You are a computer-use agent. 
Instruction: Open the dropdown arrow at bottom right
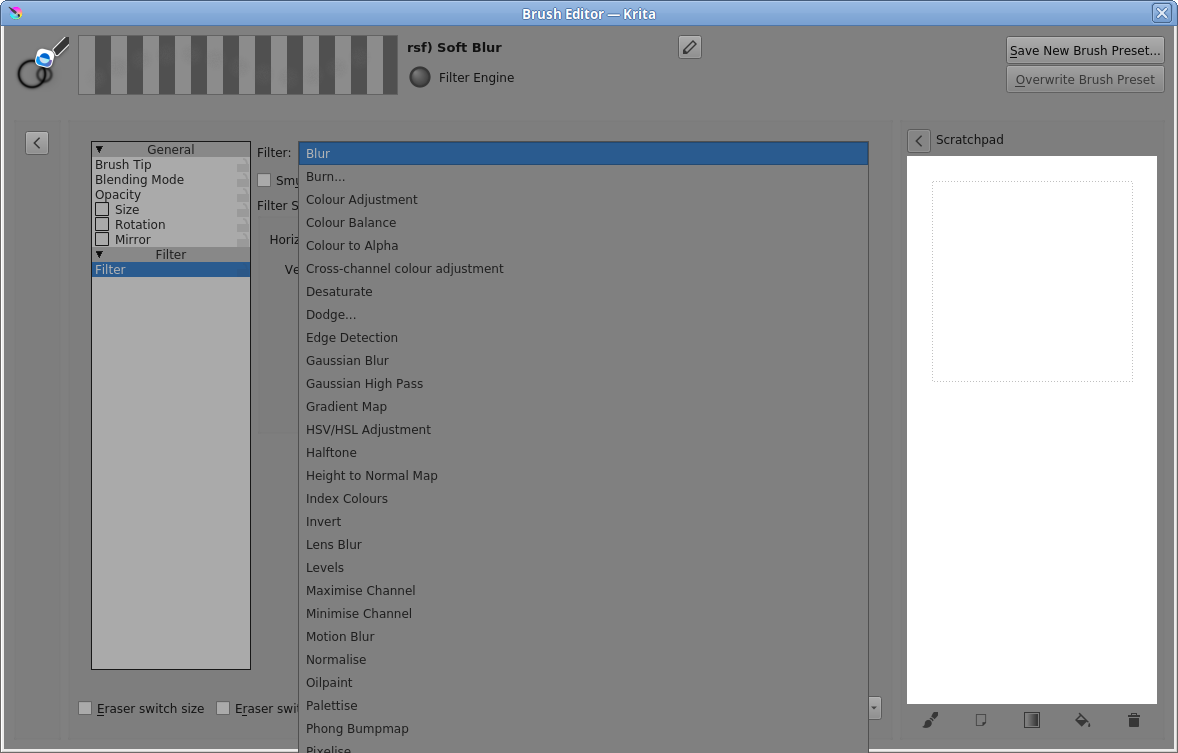tap(874, 708)
